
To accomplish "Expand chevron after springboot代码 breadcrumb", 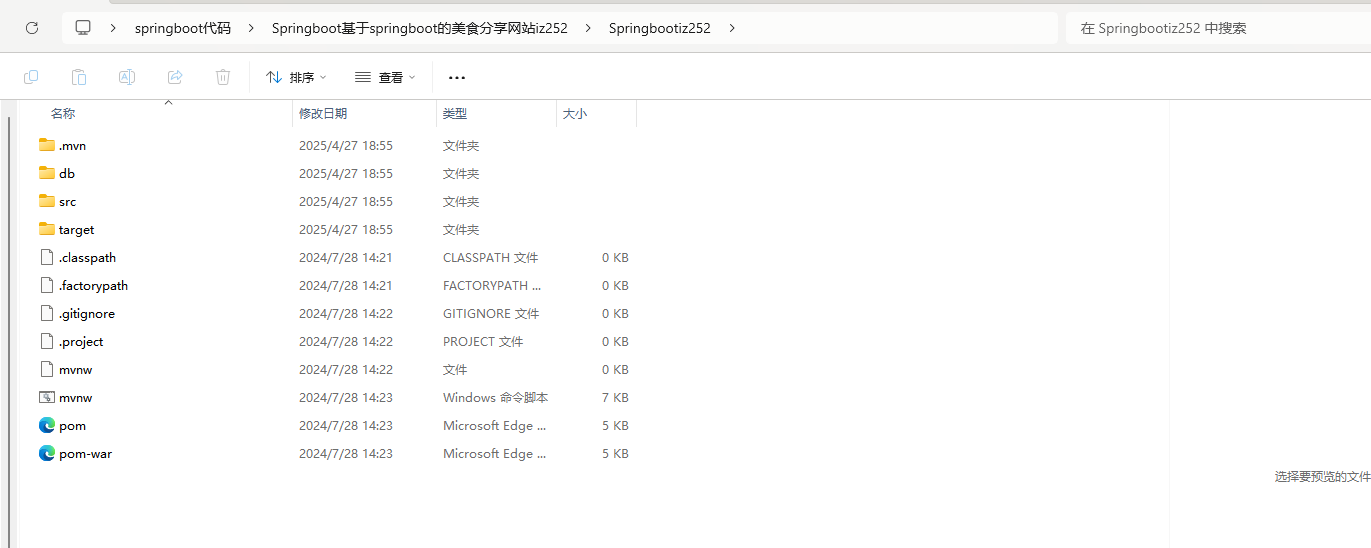I will point(249,28).
